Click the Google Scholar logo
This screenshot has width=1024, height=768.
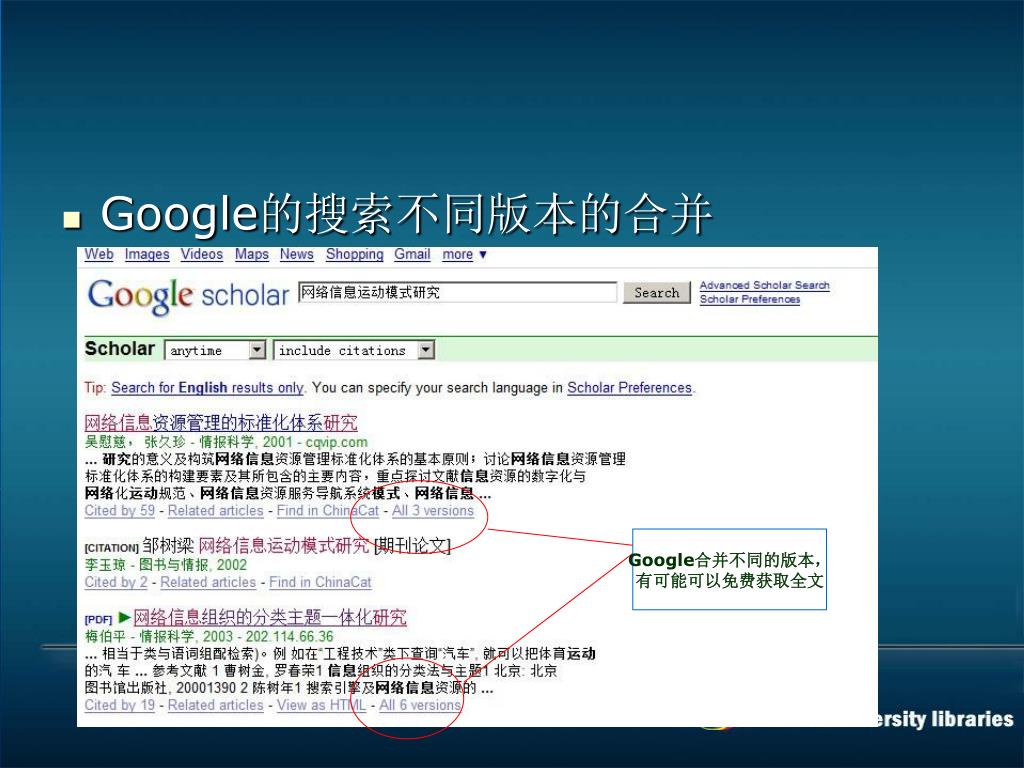pos(188,296)
